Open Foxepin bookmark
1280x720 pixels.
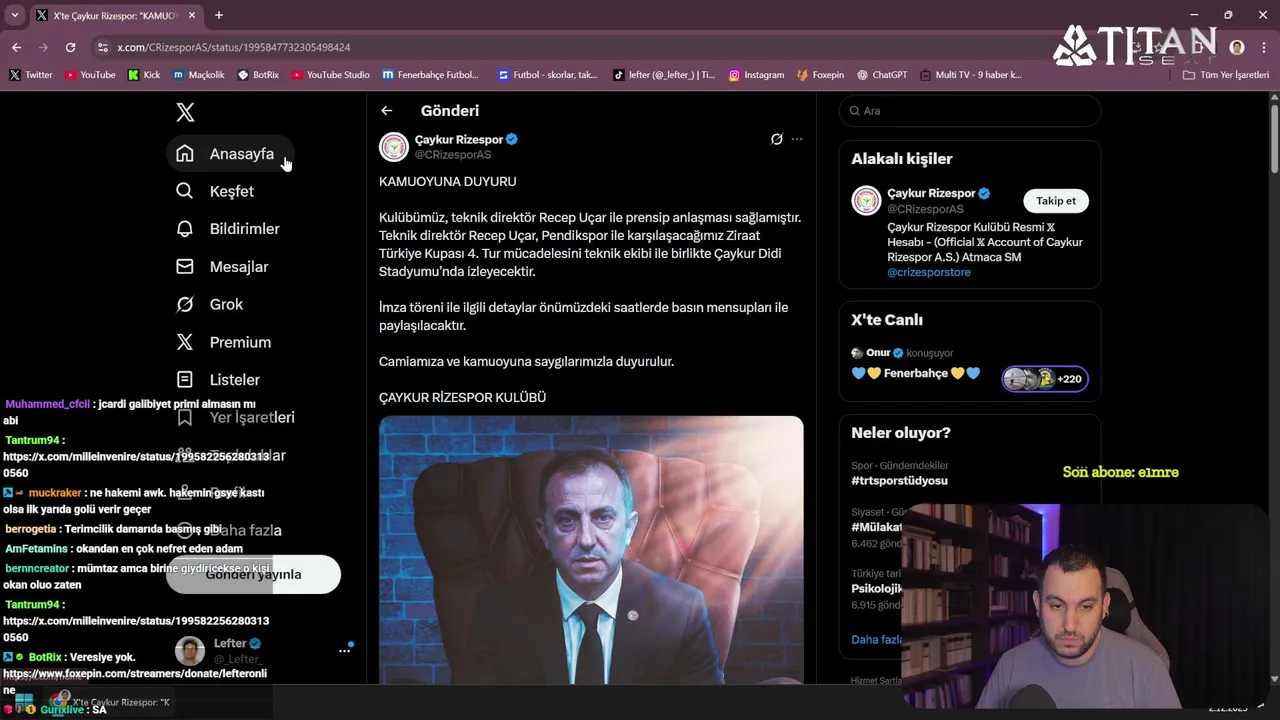pyautogui.click(x=820, y=75)
